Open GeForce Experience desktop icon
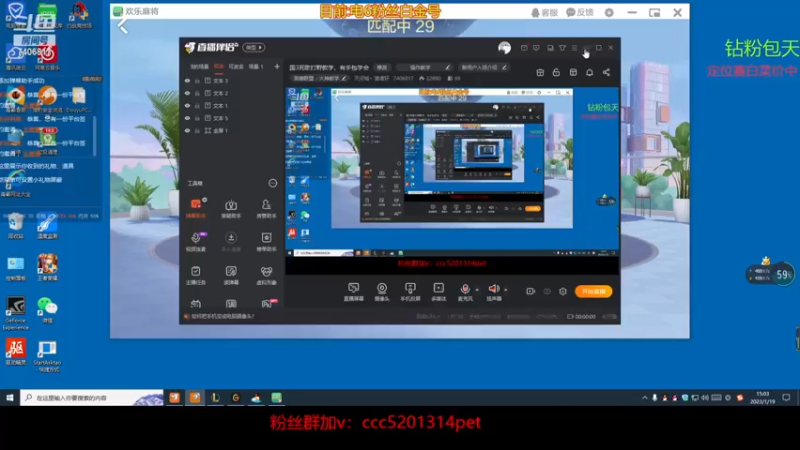800x450 pixels. (x=16, y=314)
